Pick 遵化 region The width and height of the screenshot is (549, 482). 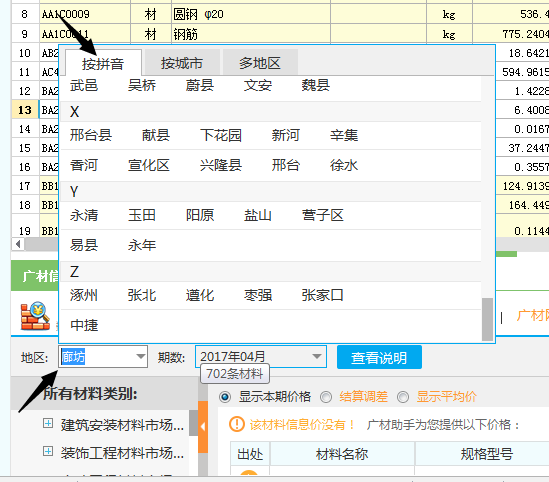[x=200, y=295]
